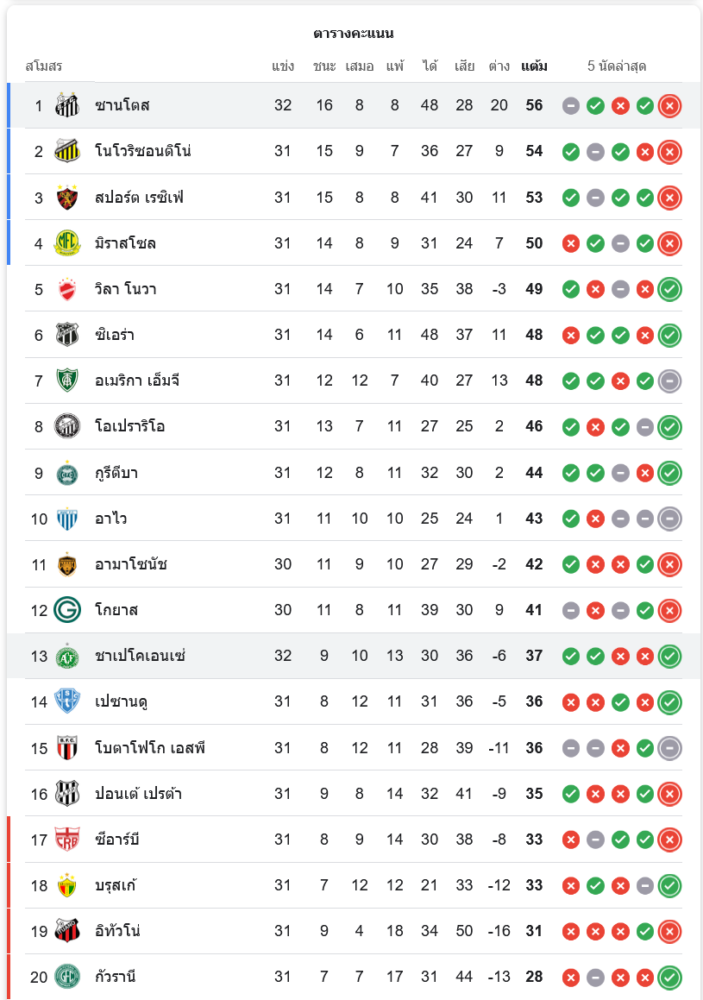Open the โนโวริซอนติโน่ team link
Screen dimensions: 703x1000
click(143, 151)
